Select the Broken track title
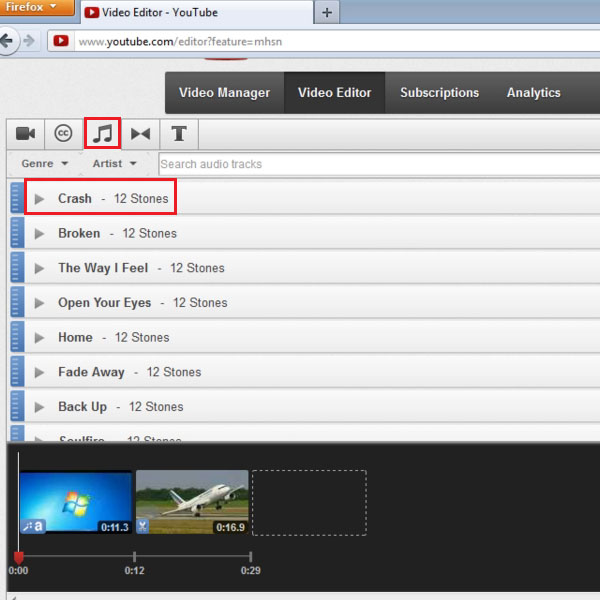This screenshot has width=600, height=600. 79,233
